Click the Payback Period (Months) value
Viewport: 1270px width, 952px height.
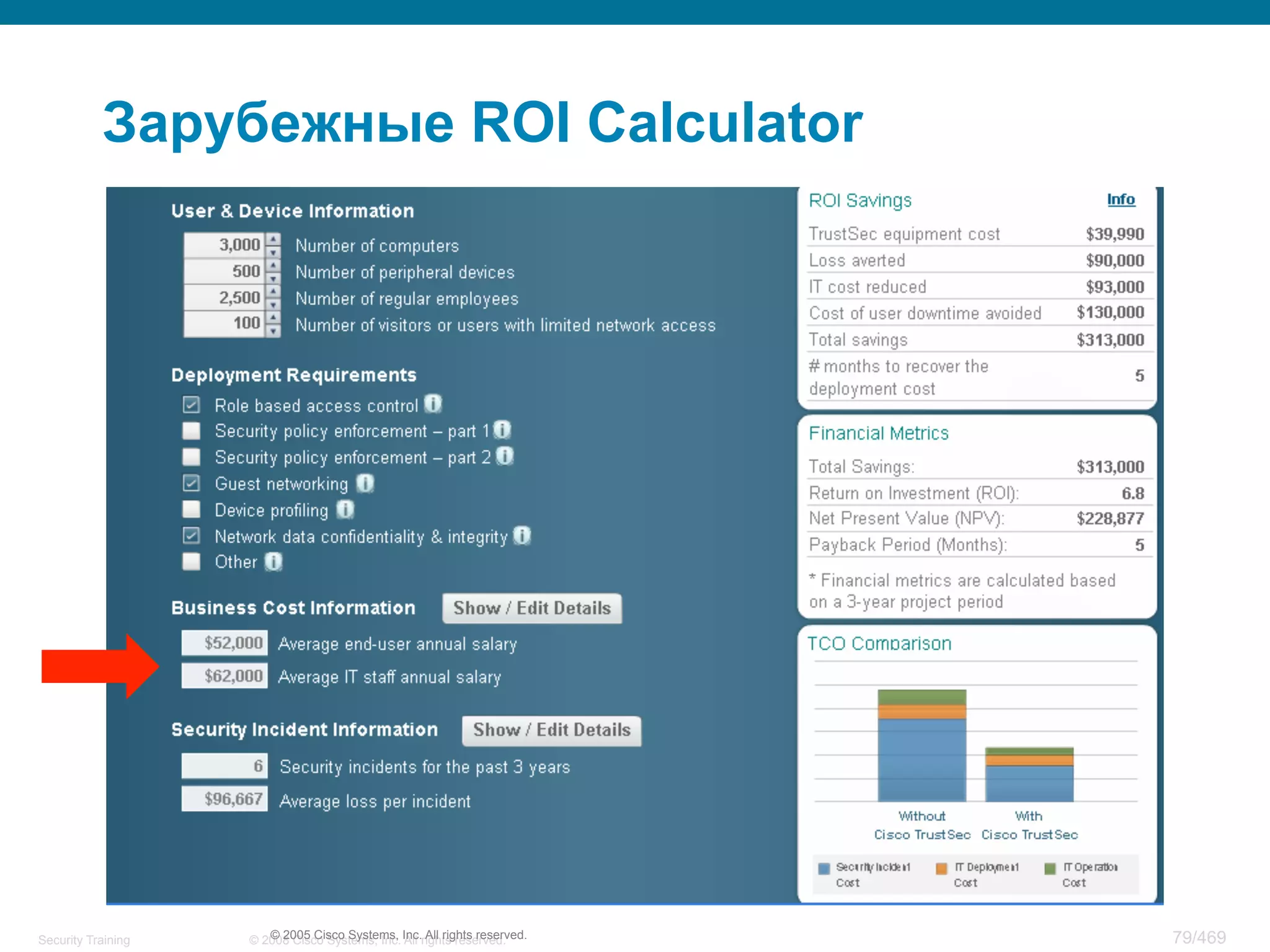1140,545
